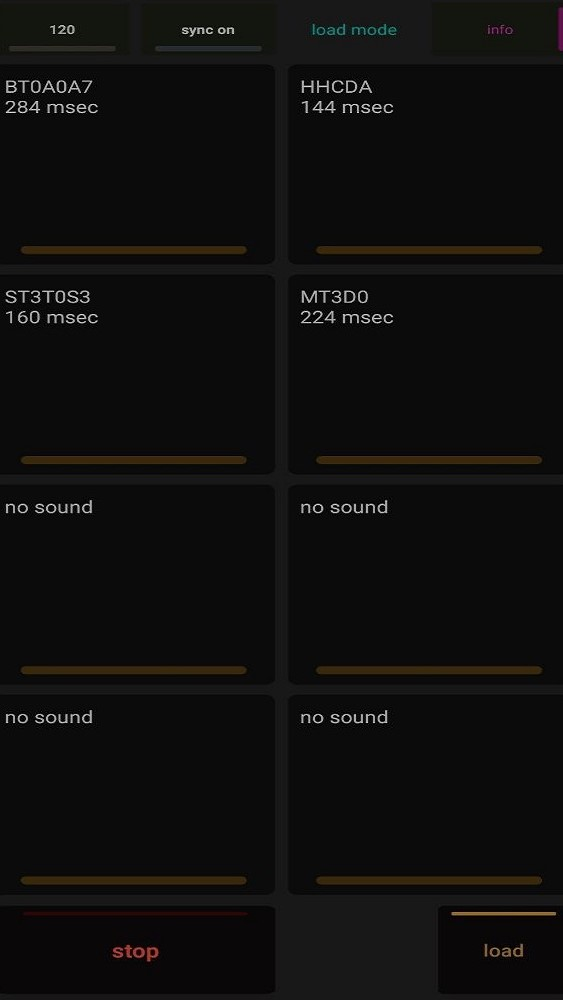The image size is (563, 1000).
Task: Open the info page
Action: coord(500,29)
